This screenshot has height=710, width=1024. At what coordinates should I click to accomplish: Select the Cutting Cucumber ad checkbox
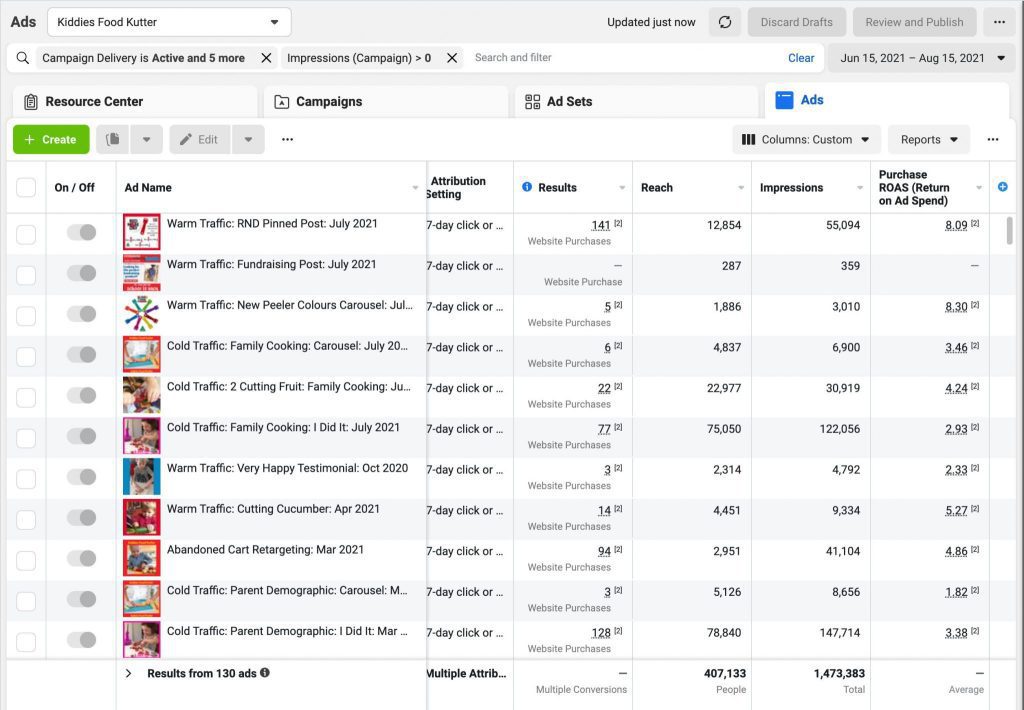click(x=26, y=519)
